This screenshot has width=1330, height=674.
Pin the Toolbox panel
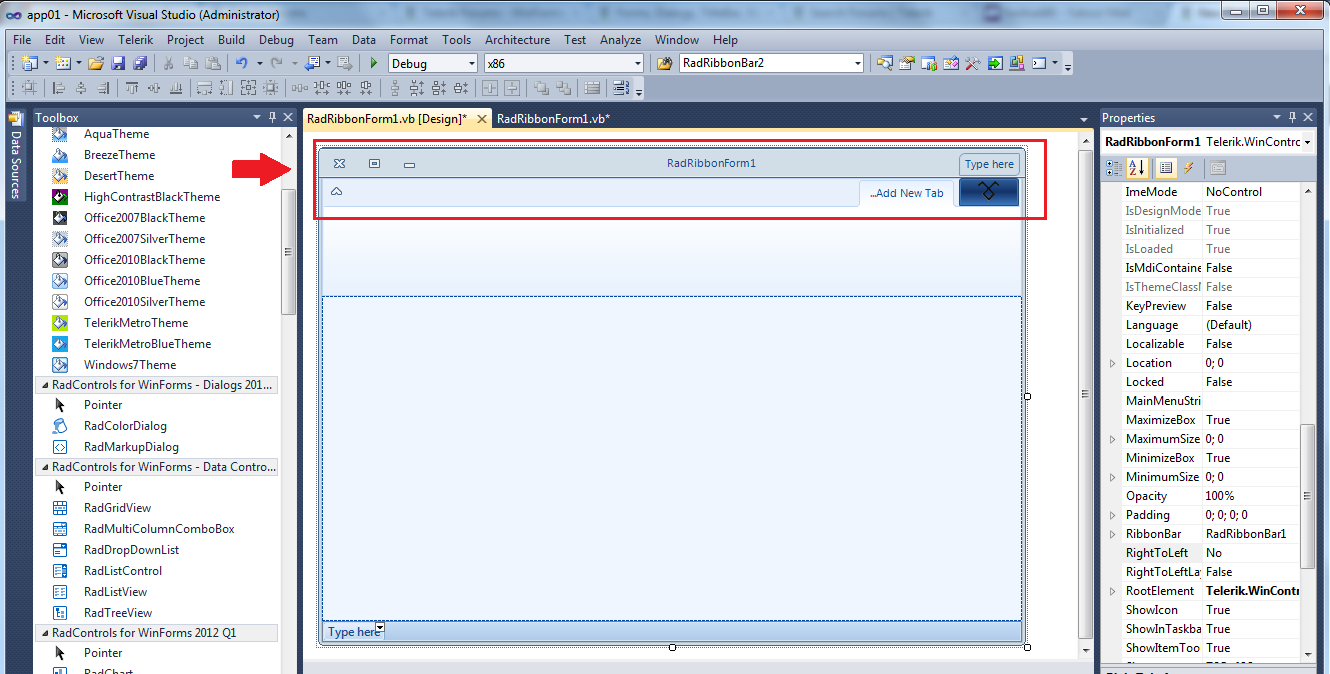pos(272,117)
